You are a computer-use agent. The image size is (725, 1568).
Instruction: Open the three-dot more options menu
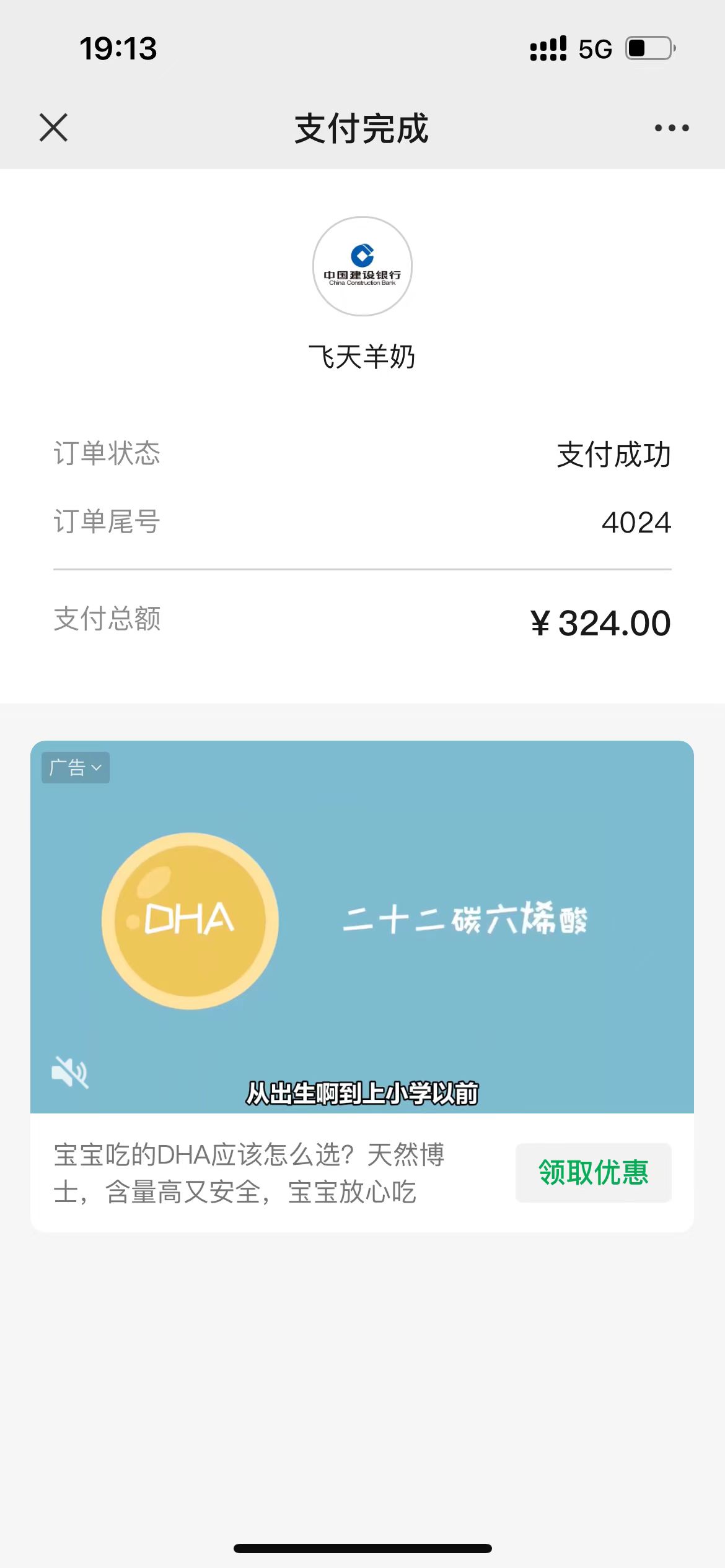tap(672, 128)
